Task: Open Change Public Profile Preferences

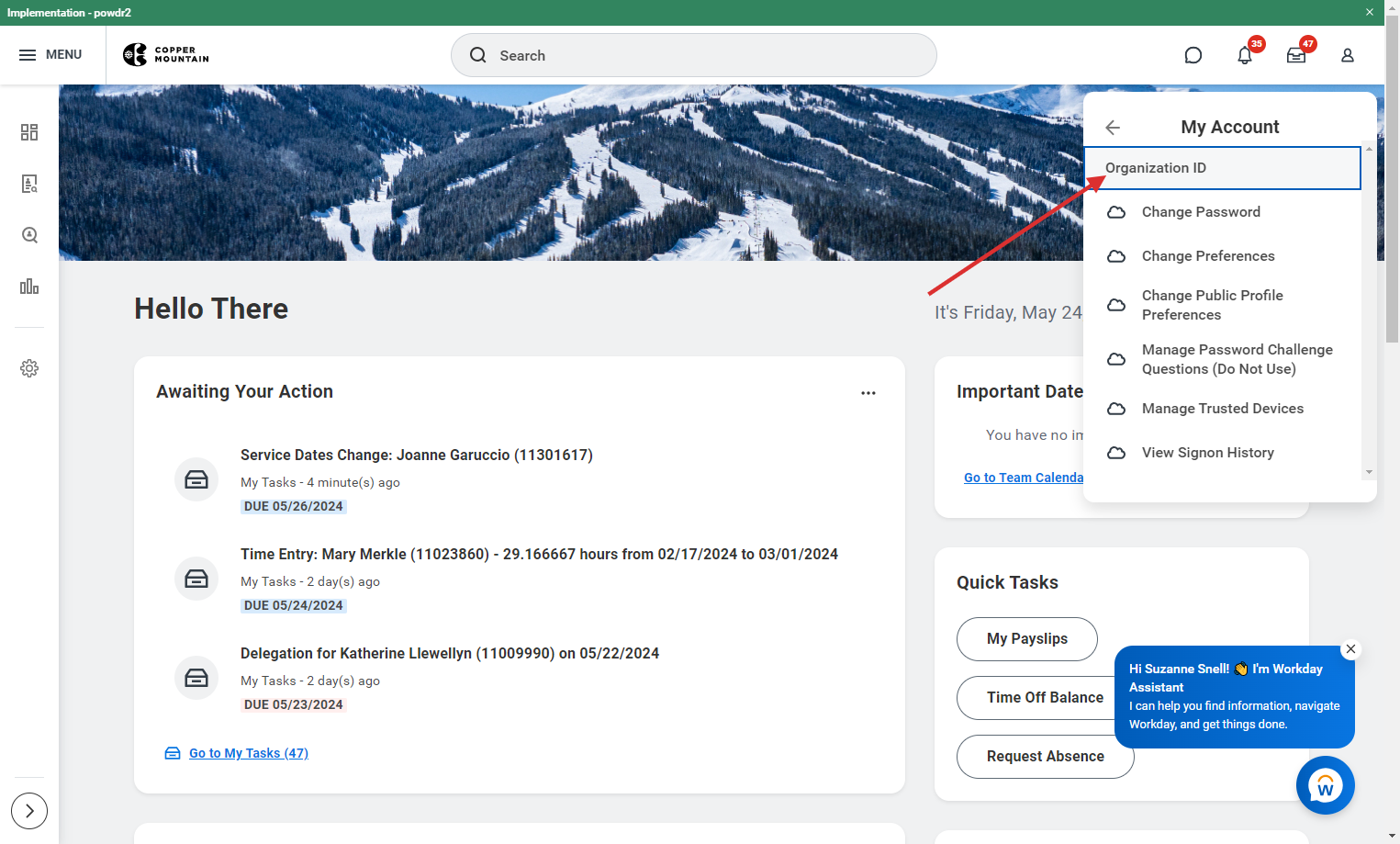Action: [1222, 305]
